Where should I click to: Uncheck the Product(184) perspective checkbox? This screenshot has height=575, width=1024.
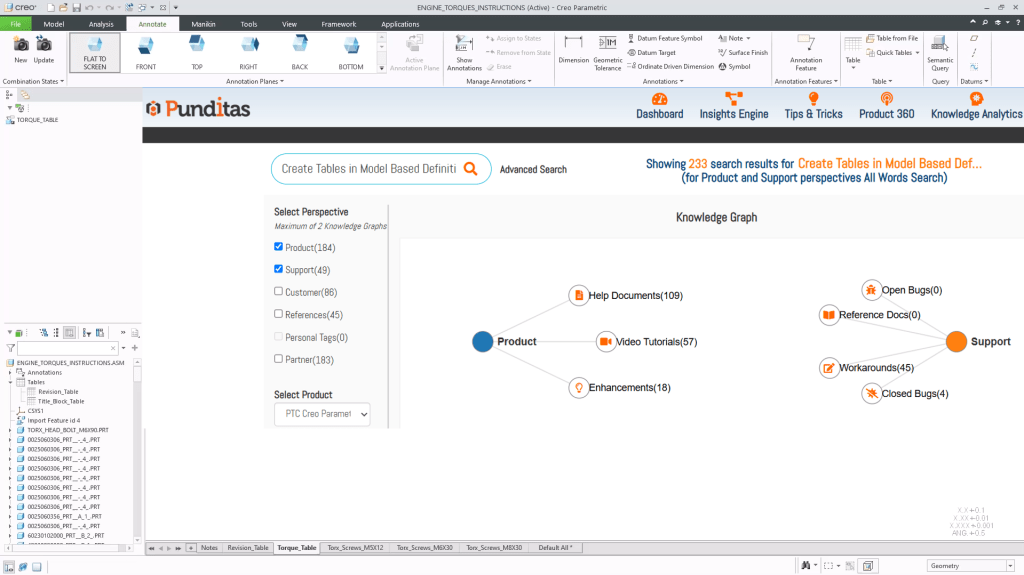(x=279, y=247)
